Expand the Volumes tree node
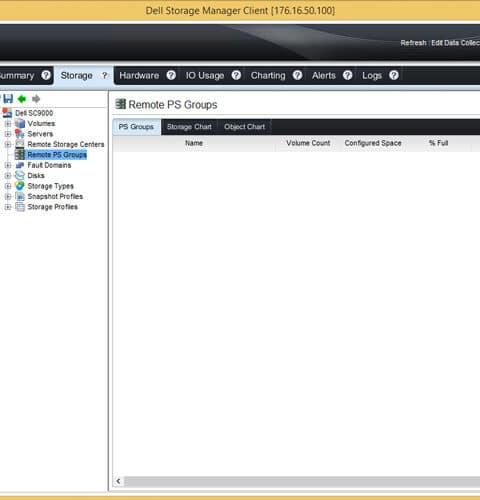The image size is (480, 500). point(8,124)
